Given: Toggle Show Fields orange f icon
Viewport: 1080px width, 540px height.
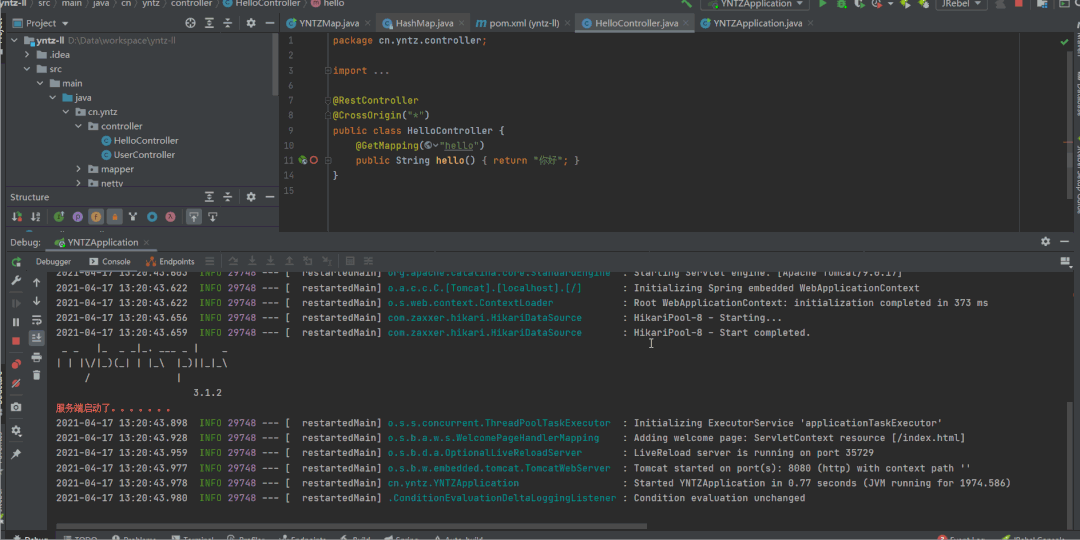Looking at the screenshot, I should coord(96,217).
